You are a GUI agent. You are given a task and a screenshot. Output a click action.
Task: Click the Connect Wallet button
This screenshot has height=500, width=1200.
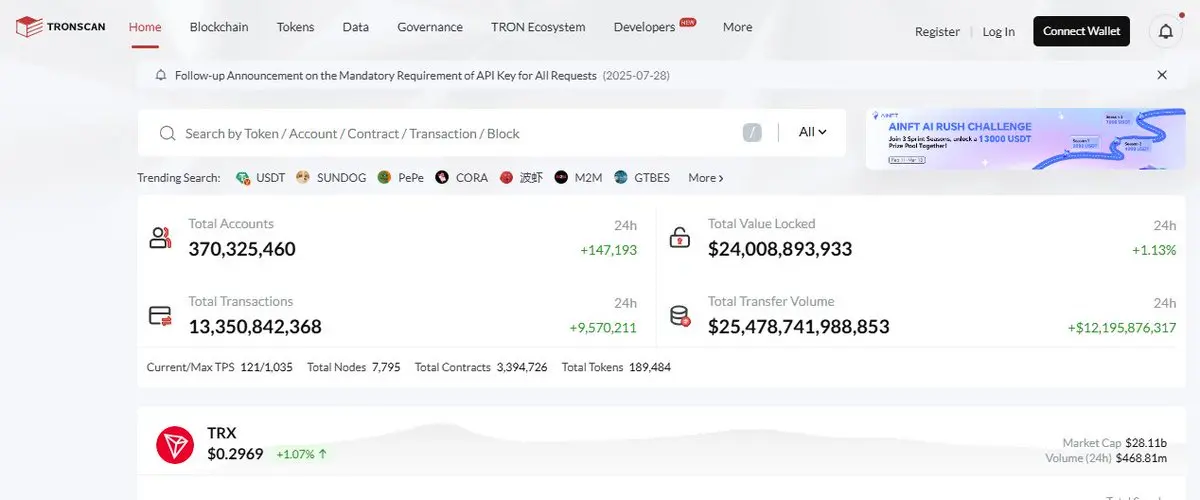[x=1082, y=31]
